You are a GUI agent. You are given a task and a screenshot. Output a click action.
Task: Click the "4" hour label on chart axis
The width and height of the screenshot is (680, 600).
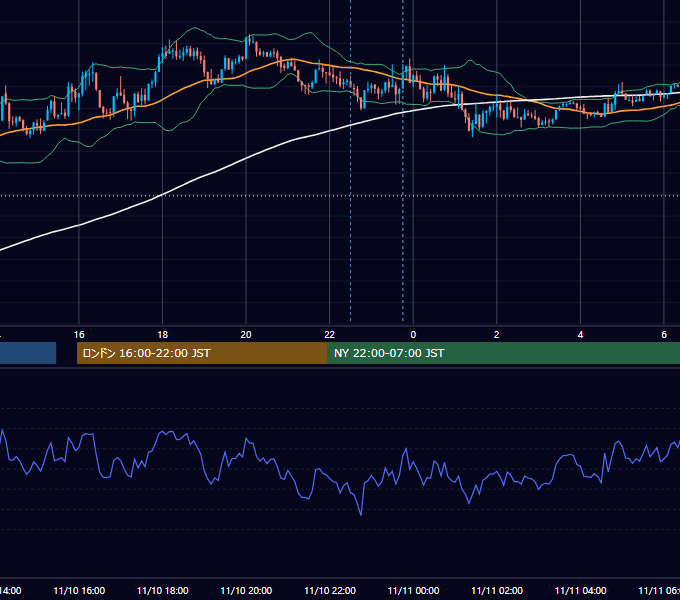click(580, 335)
